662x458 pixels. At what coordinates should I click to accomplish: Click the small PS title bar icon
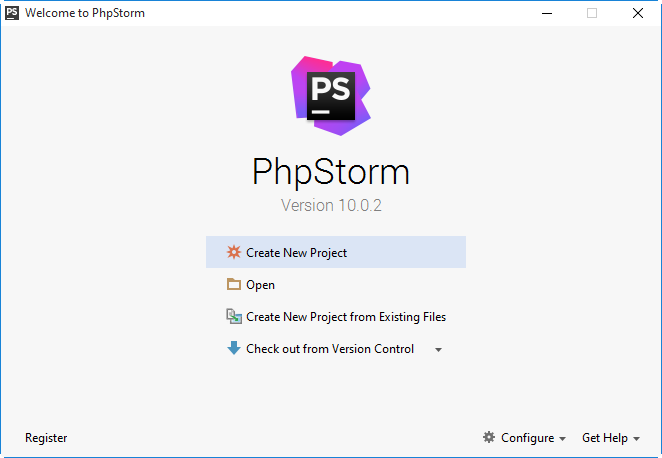point(12,13)
